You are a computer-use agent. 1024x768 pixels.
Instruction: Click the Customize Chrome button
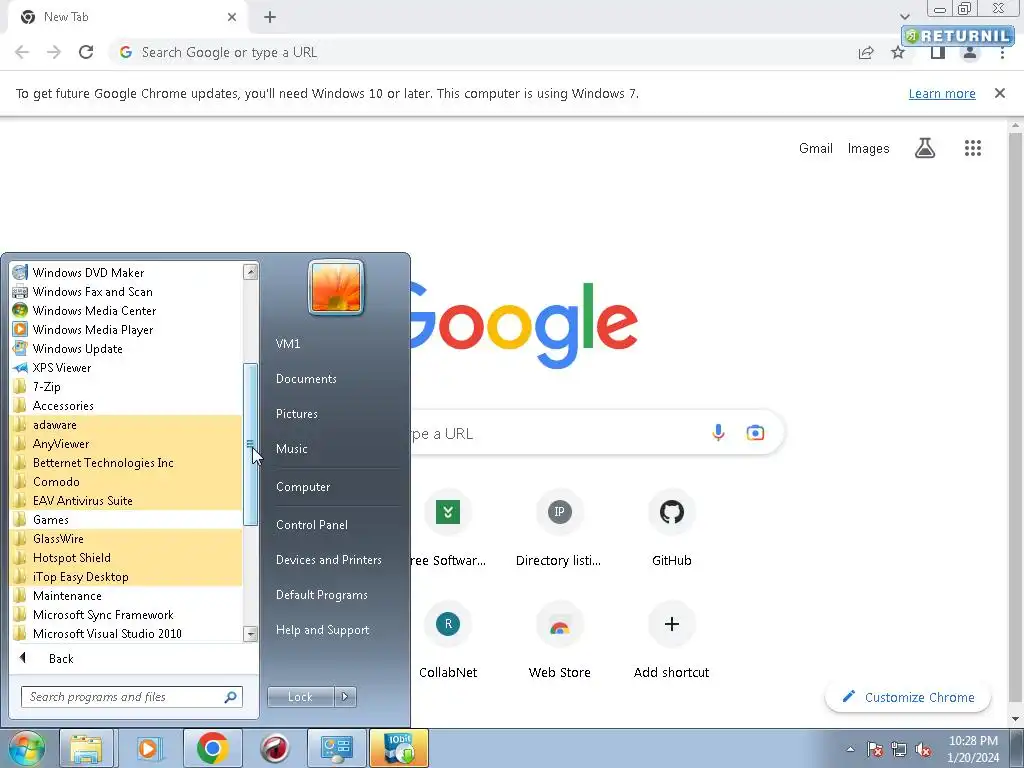(x=908, y=697)
